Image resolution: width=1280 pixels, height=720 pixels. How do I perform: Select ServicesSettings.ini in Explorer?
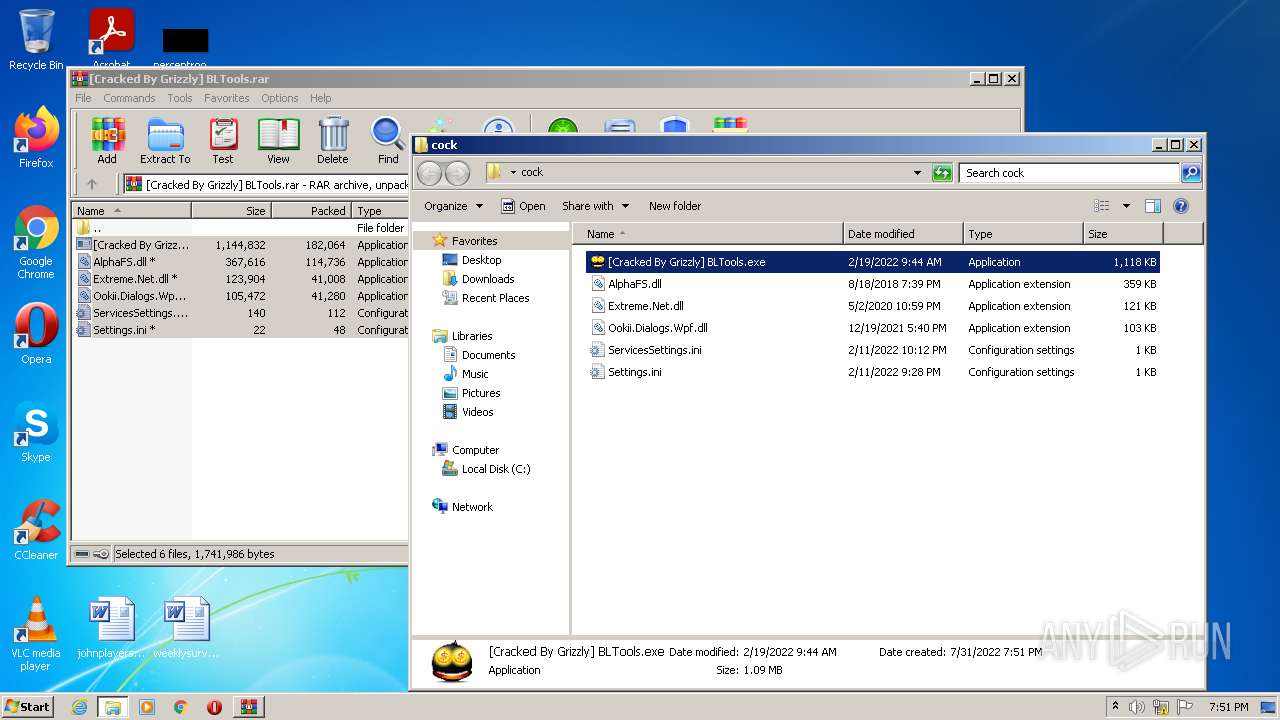[x=654, y=350]
